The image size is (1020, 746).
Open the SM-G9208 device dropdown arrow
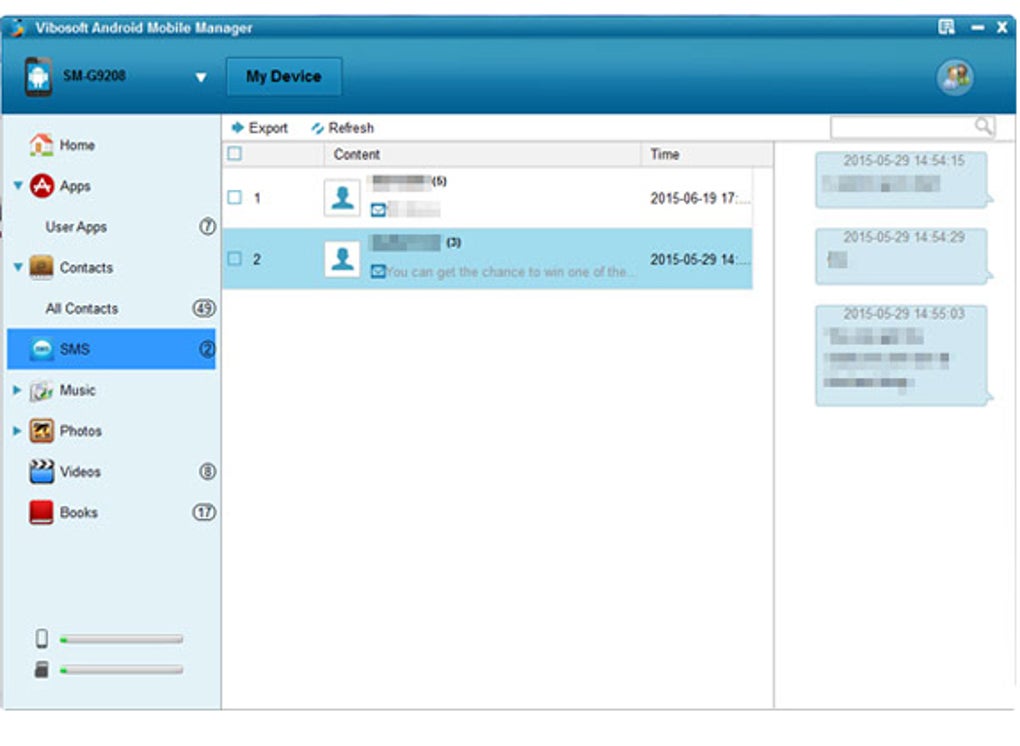[201, 77]
